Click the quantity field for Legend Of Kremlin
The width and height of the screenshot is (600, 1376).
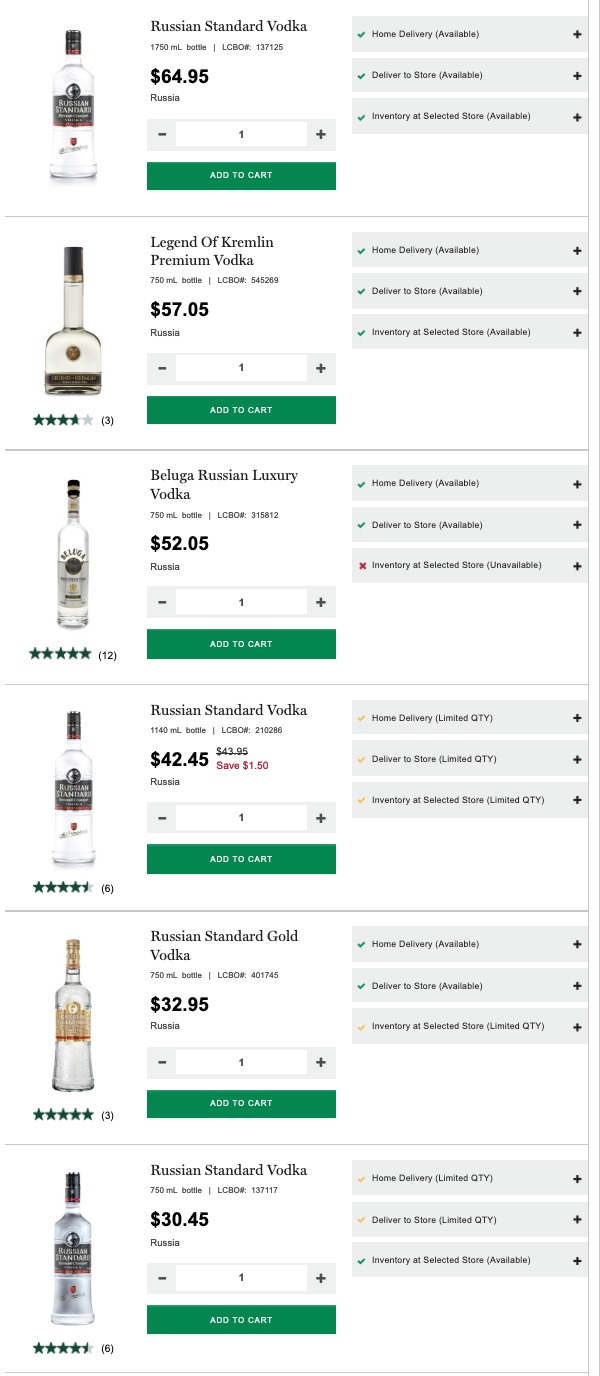click(x=241, y=368)
